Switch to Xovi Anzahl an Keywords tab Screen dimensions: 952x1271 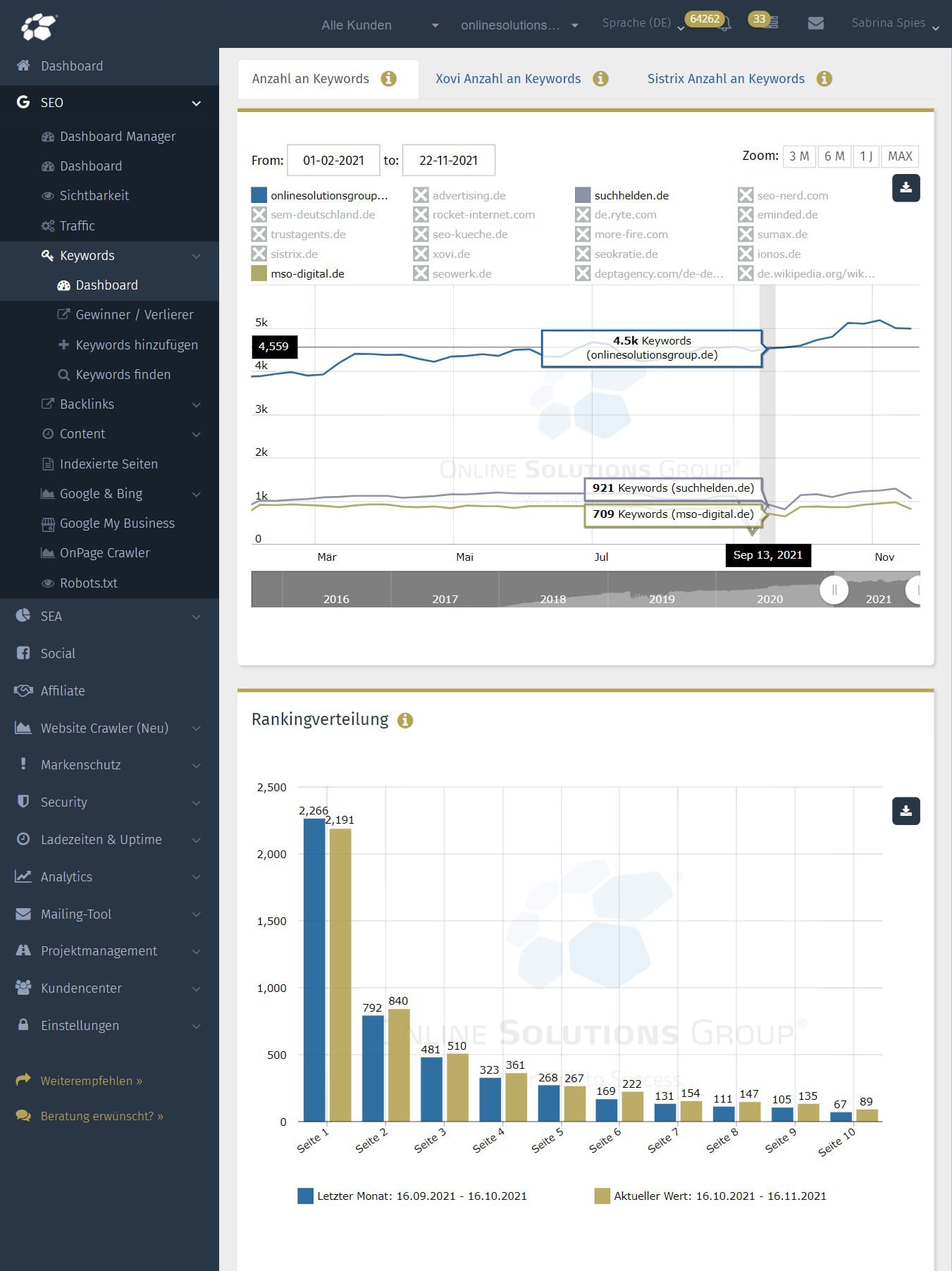[x=508, y=79]
